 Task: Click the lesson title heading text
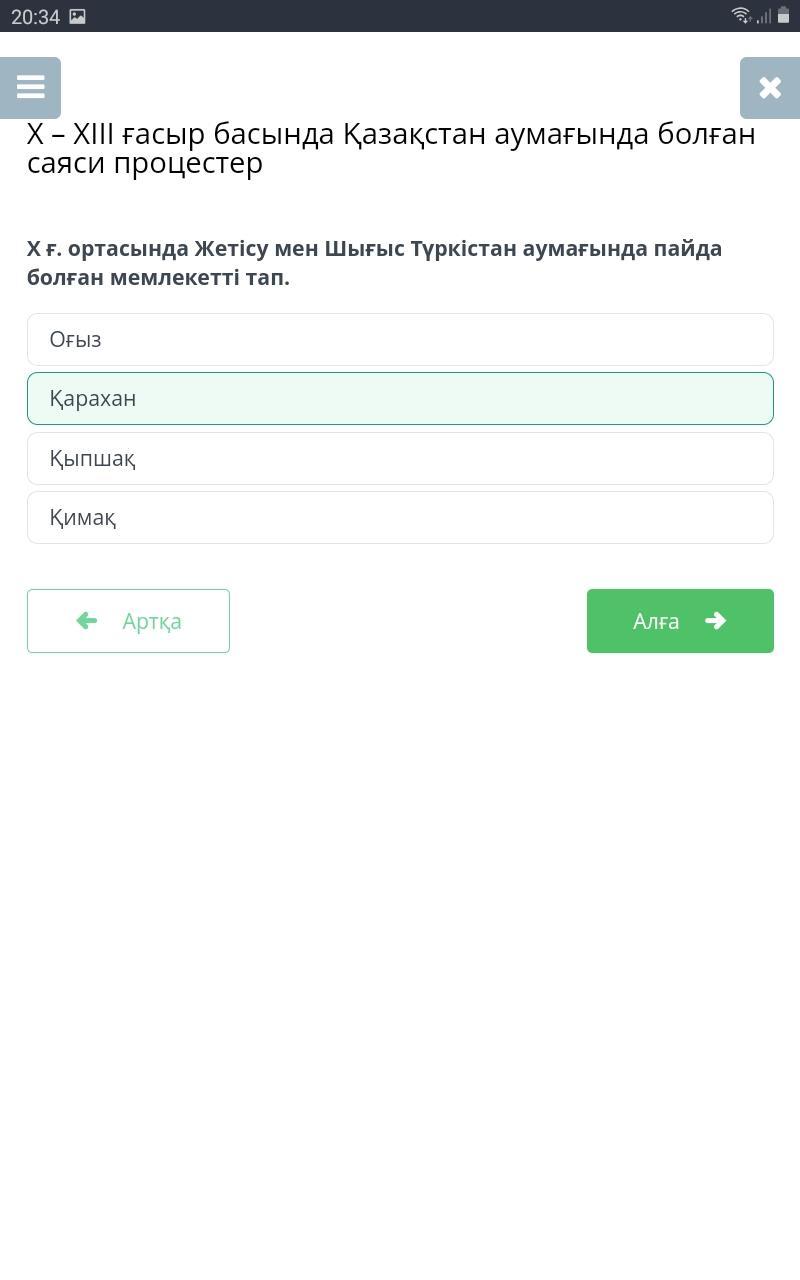pyautogui.click(x=390, y=148)
